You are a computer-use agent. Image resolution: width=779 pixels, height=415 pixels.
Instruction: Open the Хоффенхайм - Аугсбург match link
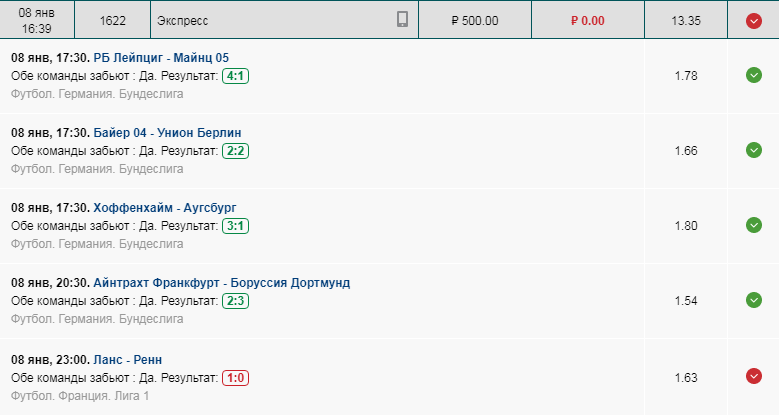click(x=165, y=208)
